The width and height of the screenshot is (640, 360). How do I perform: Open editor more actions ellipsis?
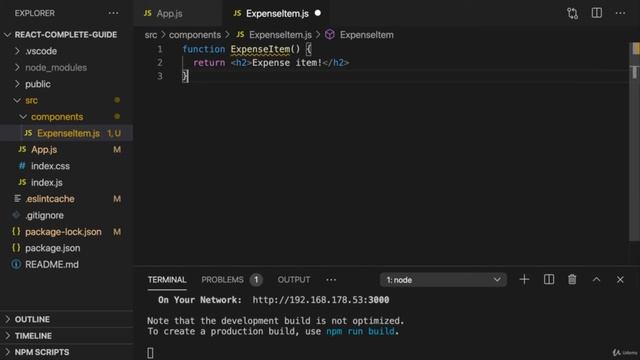click(620, 13)
